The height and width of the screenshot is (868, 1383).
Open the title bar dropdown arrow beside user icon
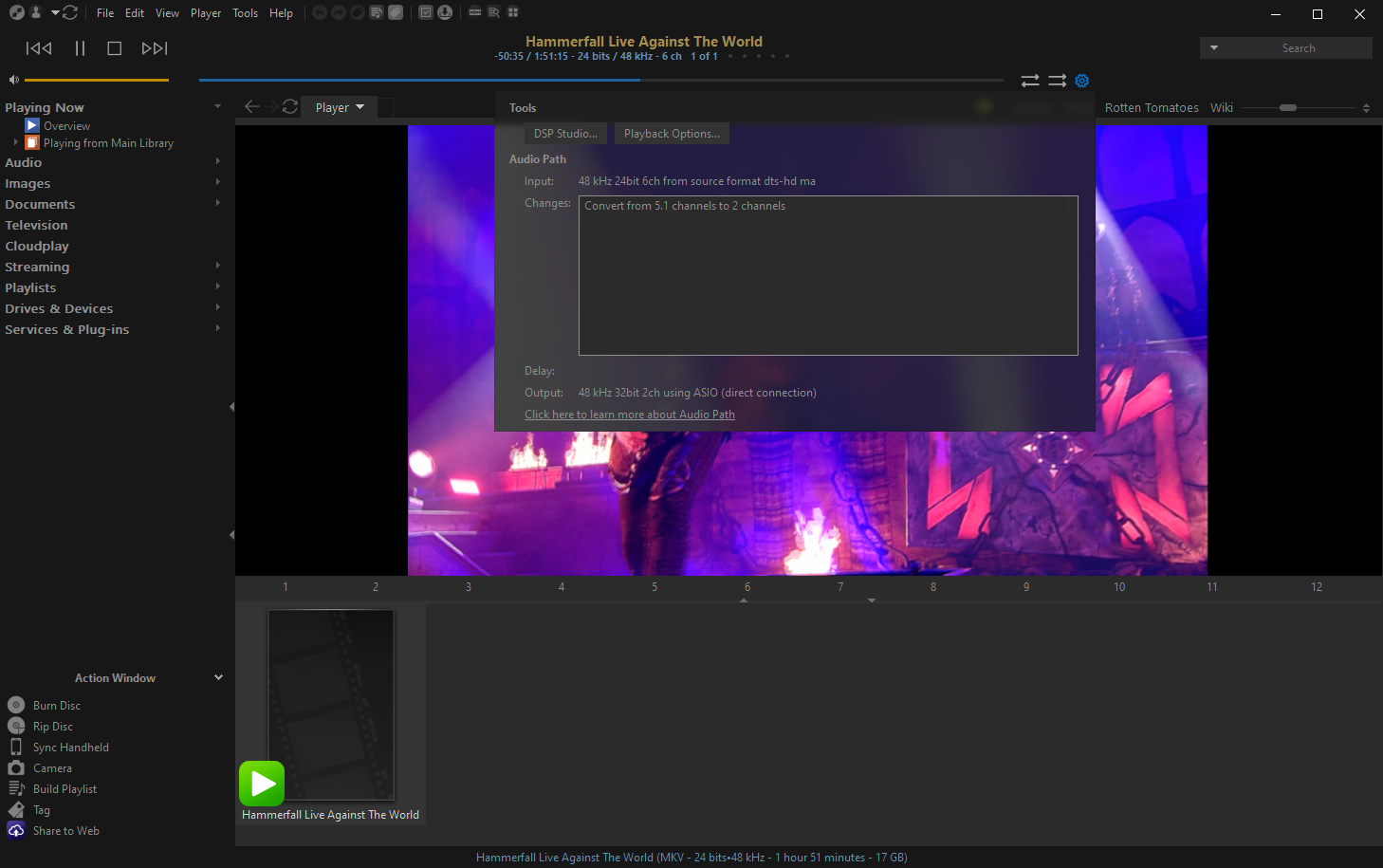point(55,12)
